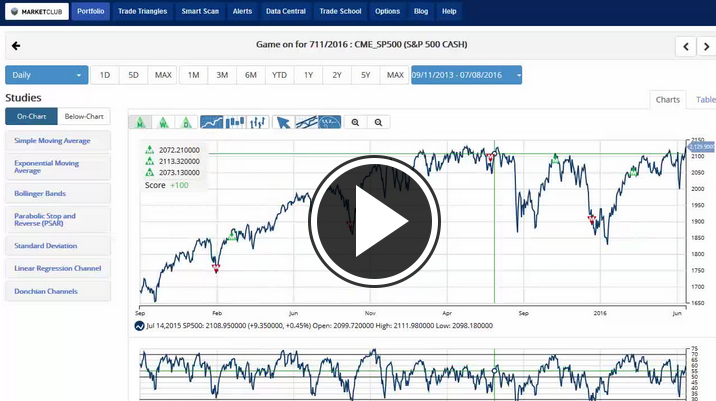Open the date range dropdown
Screen dimensions: 716x401
pyautogui.click(x=466, y=75)
